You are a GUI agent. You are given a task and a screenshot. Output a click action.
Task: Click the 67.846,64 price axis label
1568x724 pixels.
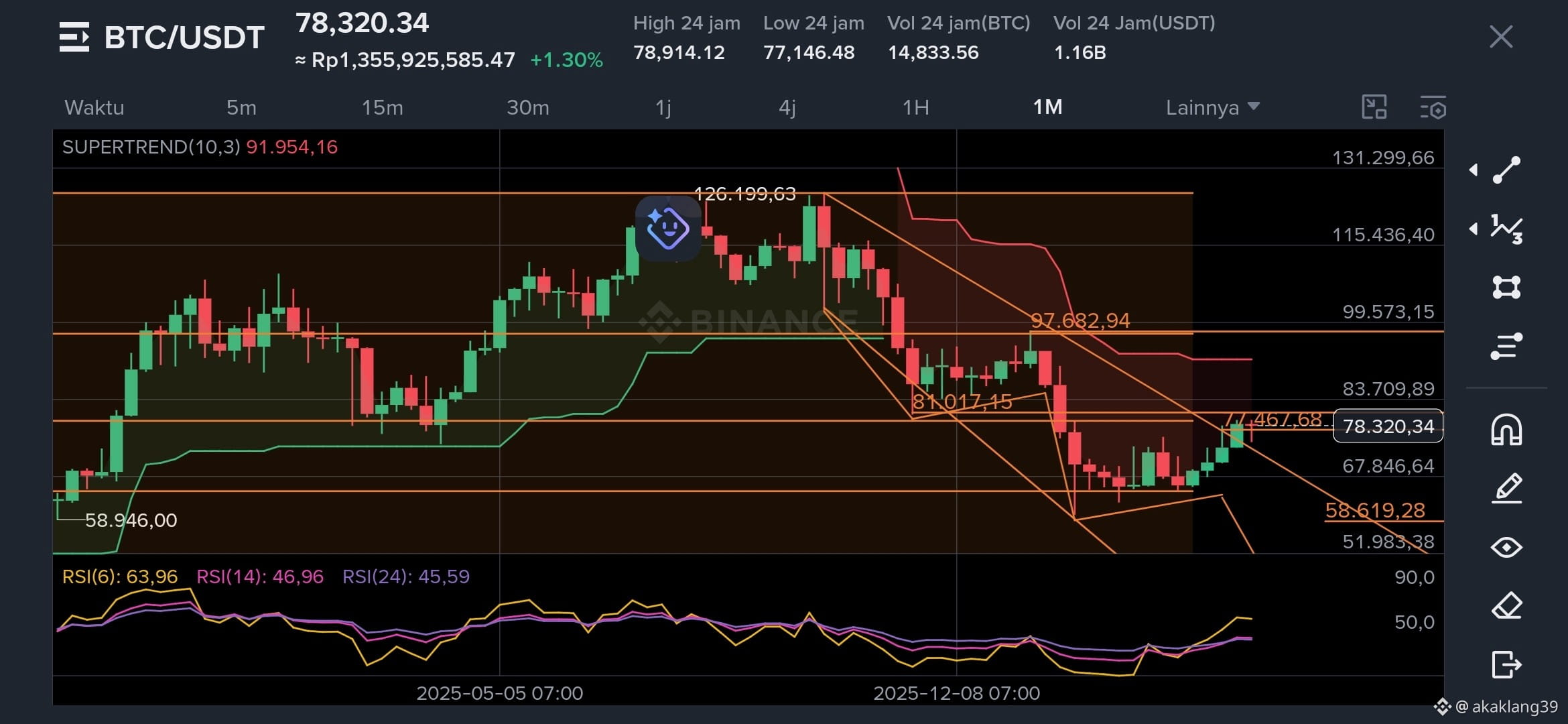(x=1388, y=466)
